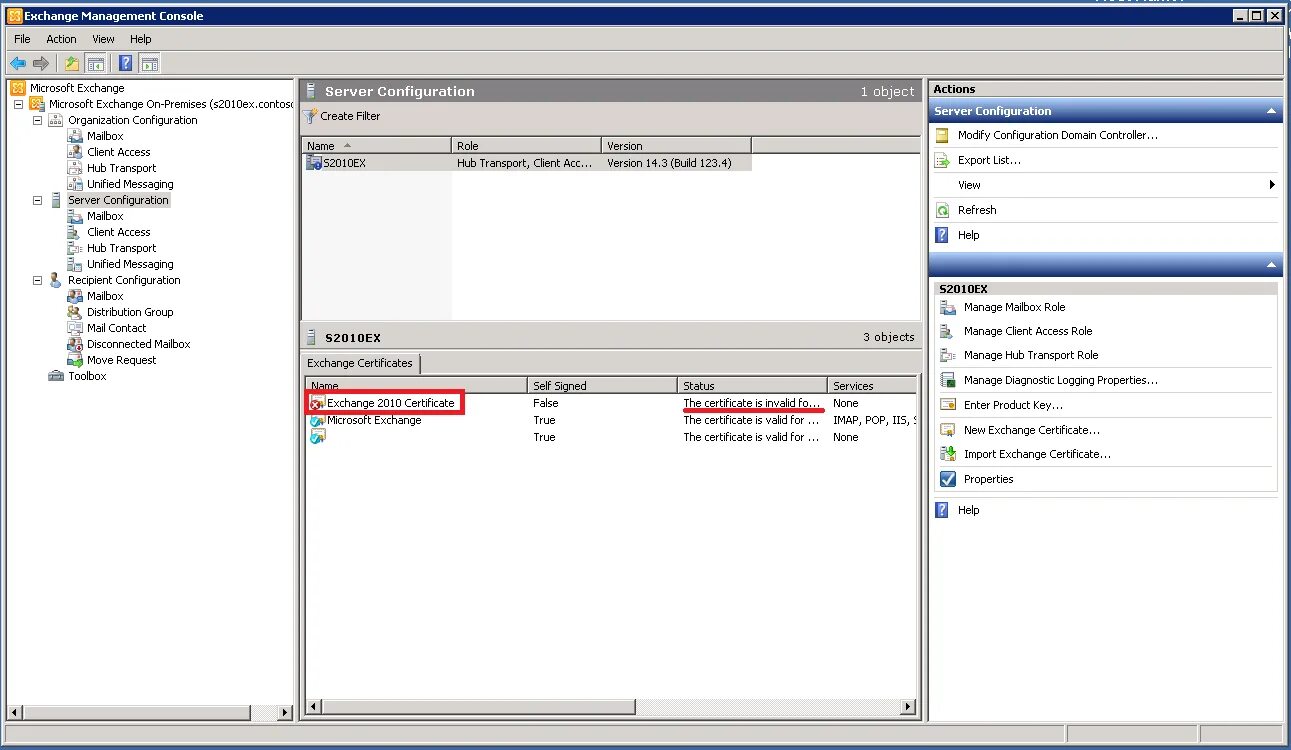
Task: Collapse the S2010EX actions section
Action: (x=1271, y=265)
